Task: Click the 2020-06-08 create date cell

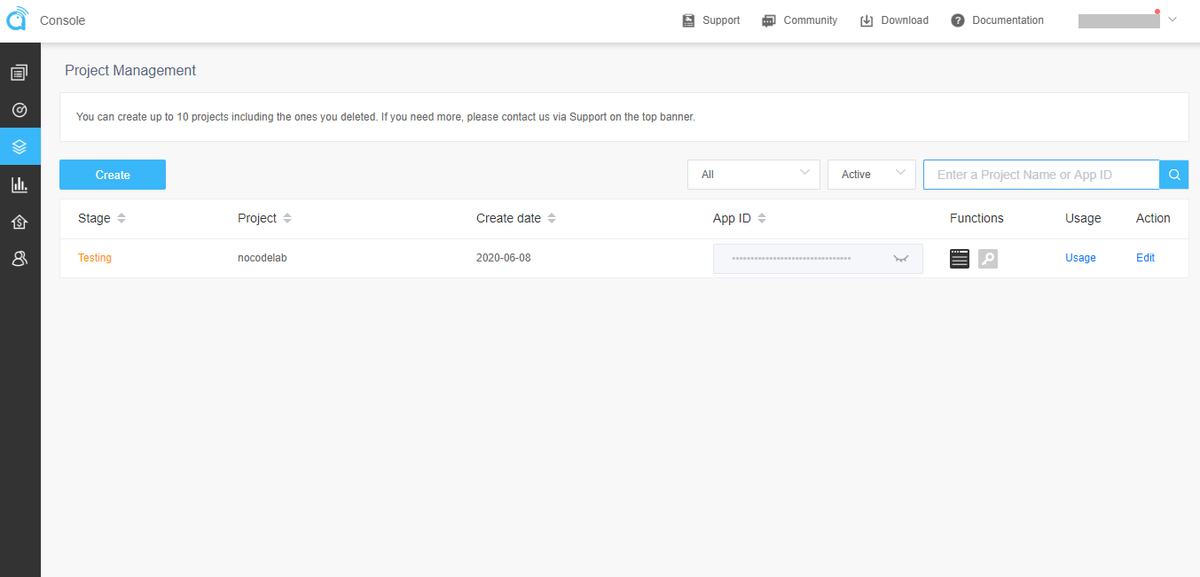Action: coord(504,258)
